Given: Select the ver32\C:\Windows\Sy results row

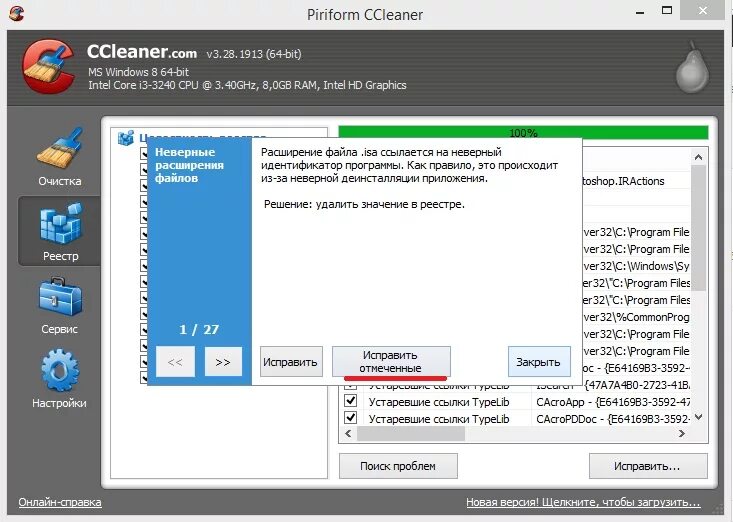Looking at the screenshot, I should point(636,266).
